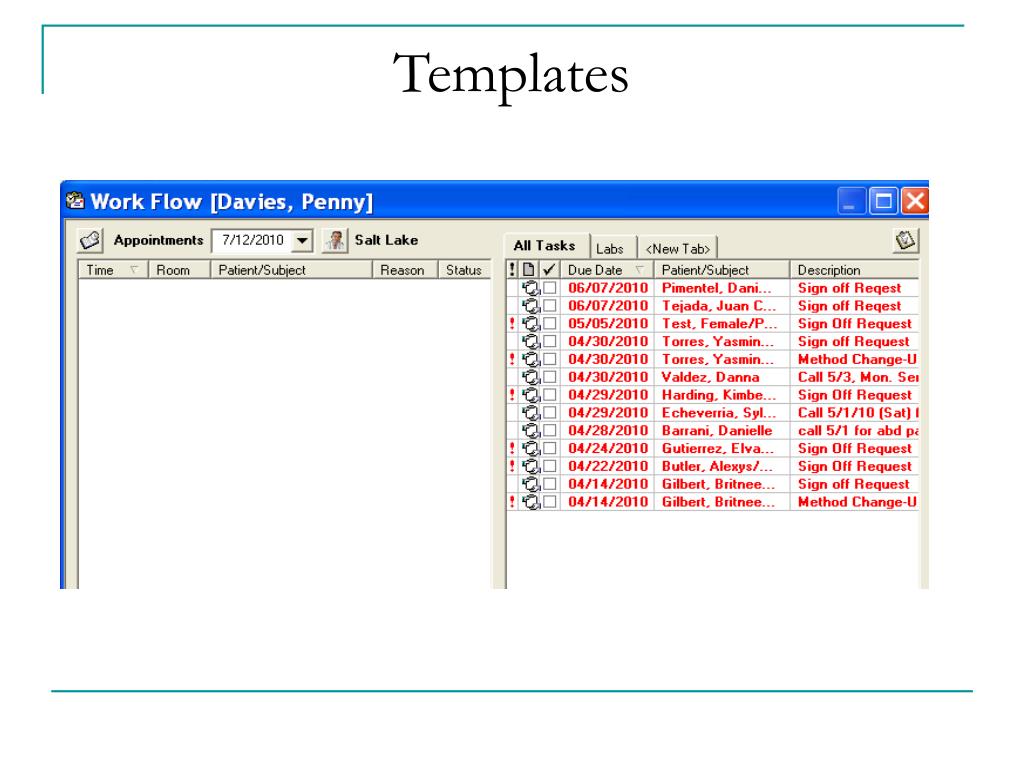Open the <New Tab> tab
1024x768 pixels.
tap(678, 249)
